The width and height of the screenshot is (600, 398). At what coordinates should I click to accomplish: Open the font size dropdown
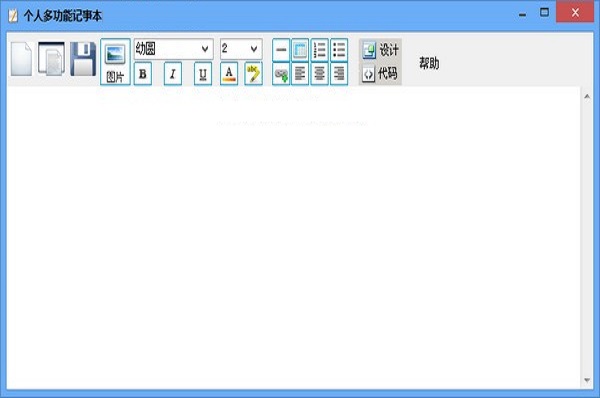tap(241, 49)
